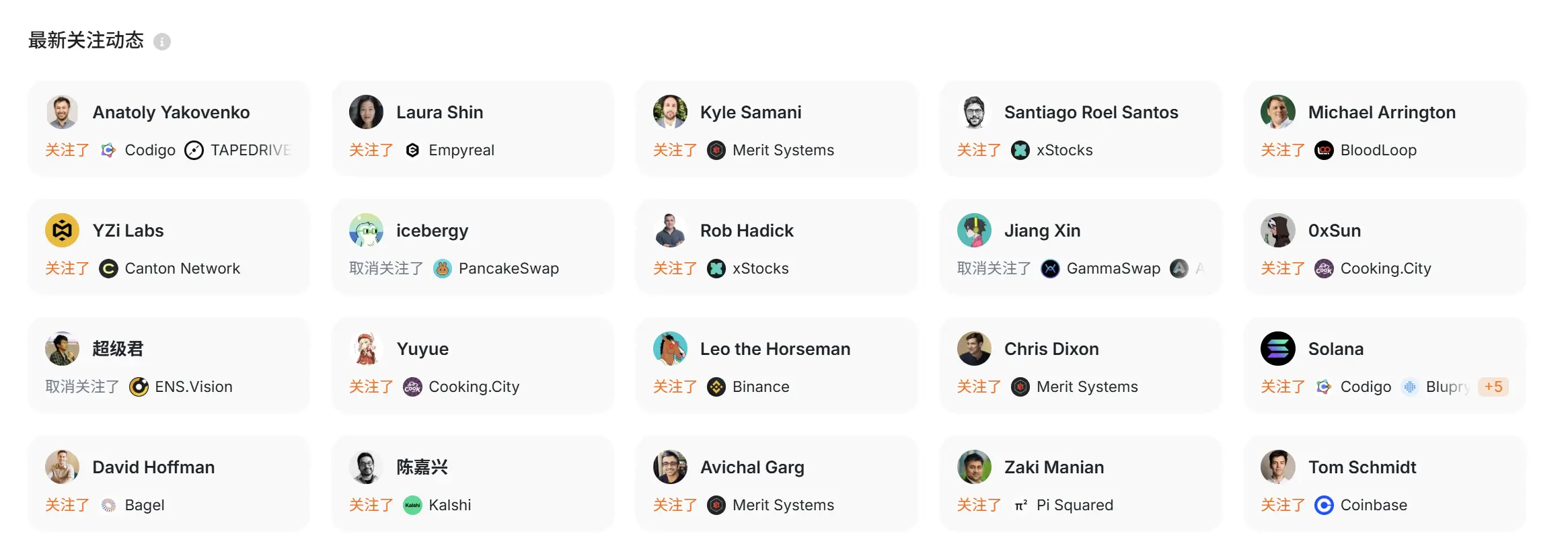
Task: Click the Binance logo icon
Action: [716, 387]
